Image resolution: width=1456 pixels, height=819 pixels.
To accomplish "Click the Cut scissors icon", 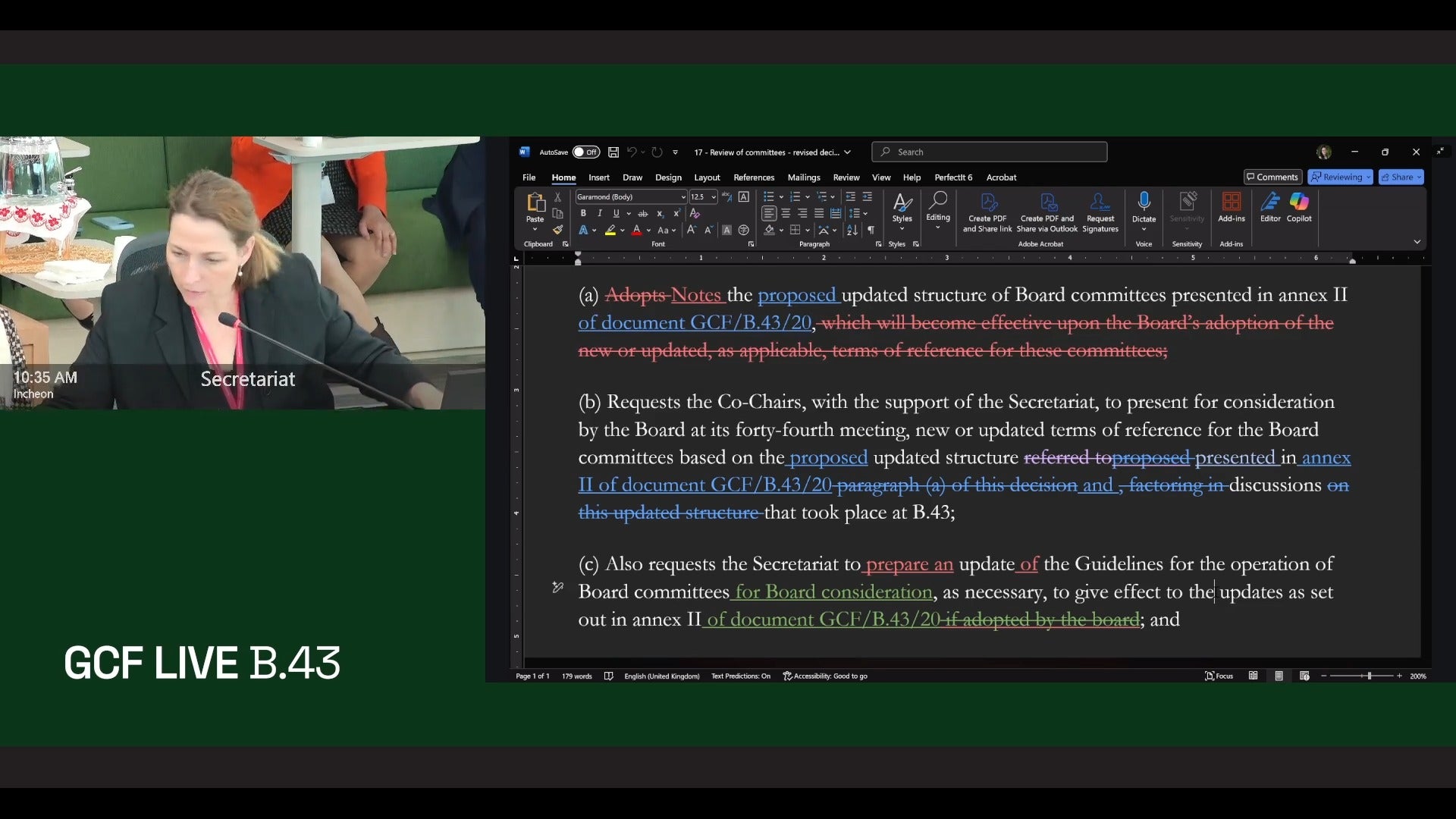I will coord(557,196).
